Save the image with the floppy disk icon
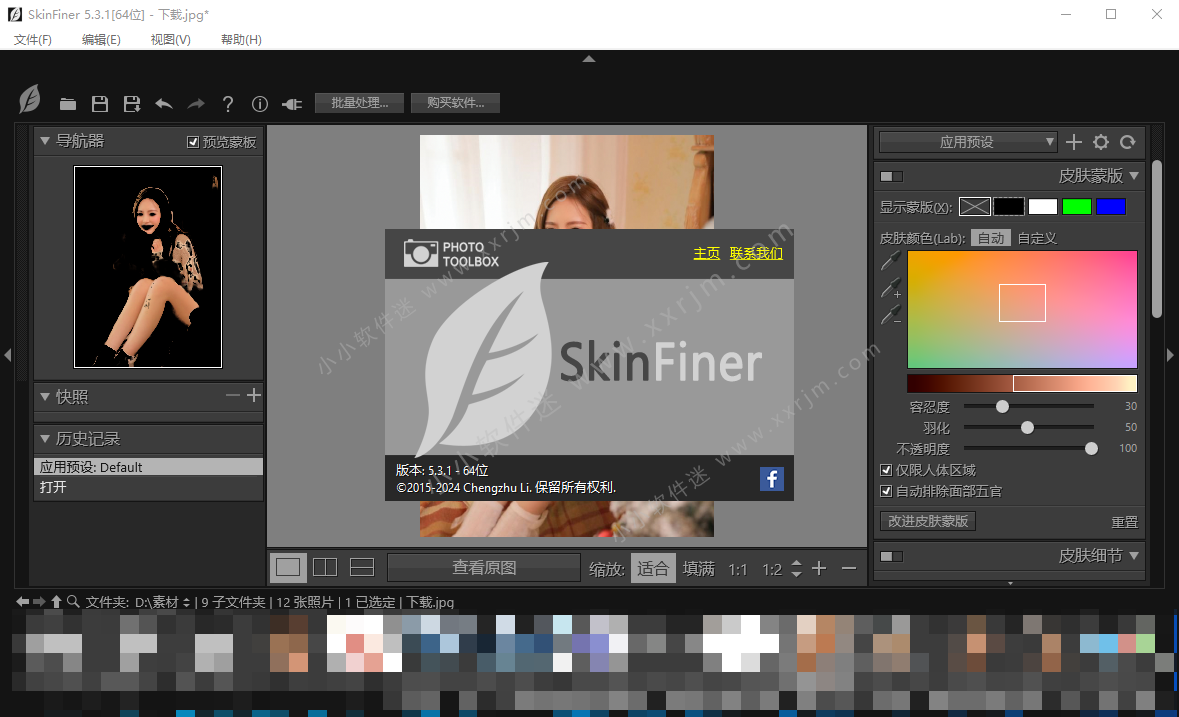1179x717 pixels. click(99, 104)
